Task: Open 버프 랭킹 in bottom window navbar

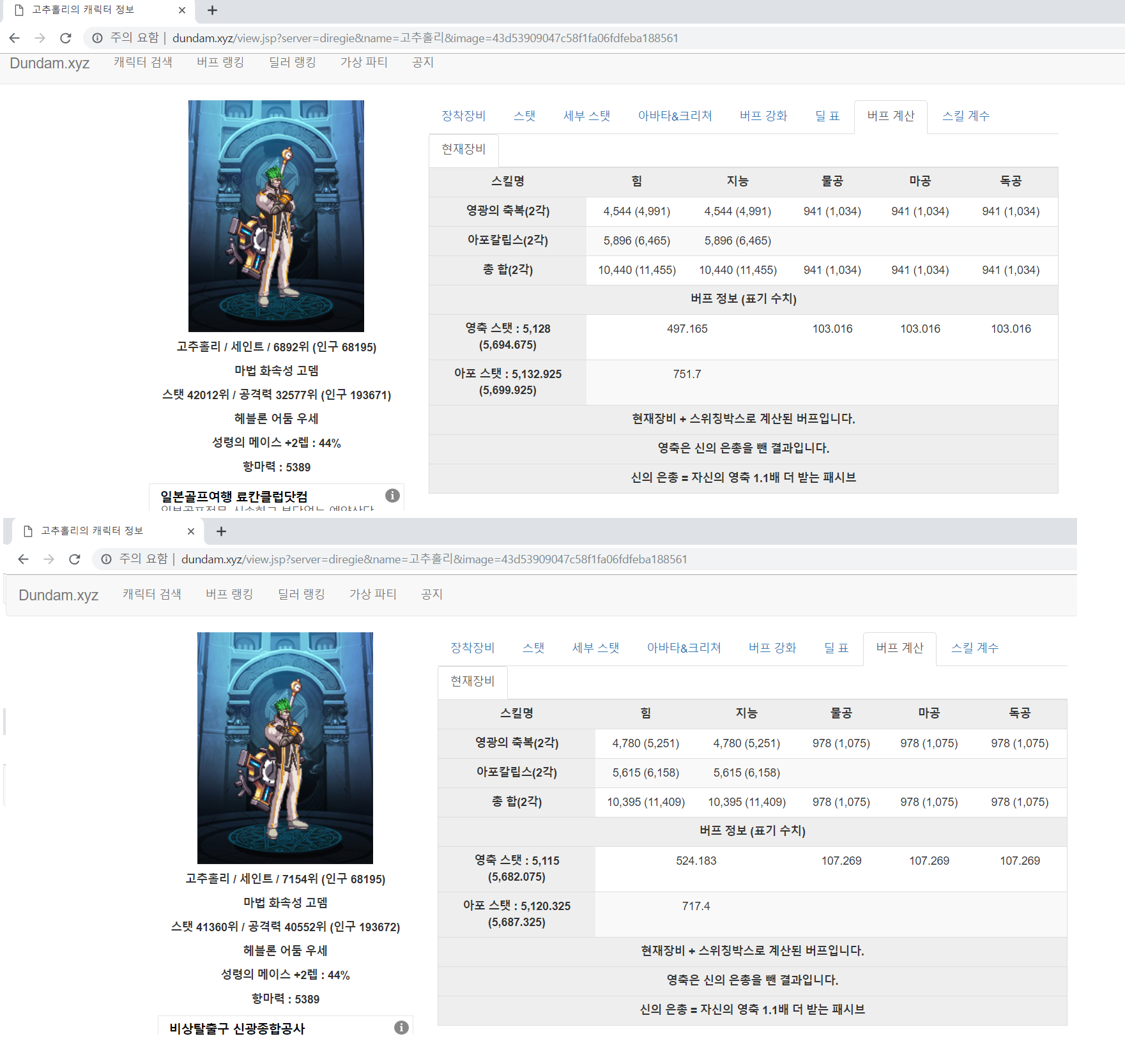Action: coord(229,594)
